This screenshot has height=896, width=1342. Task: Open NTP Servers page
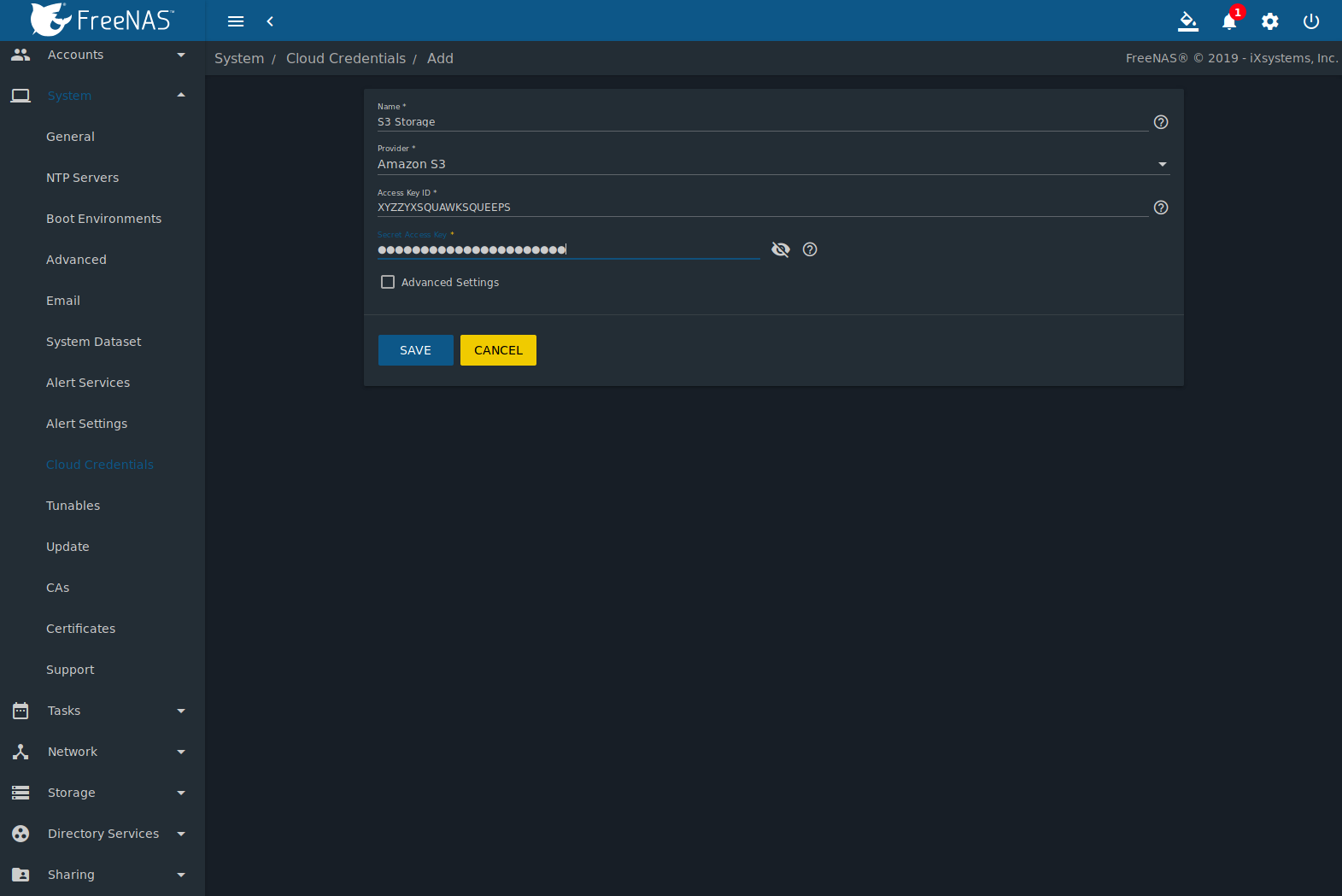[x=83, y=178]
